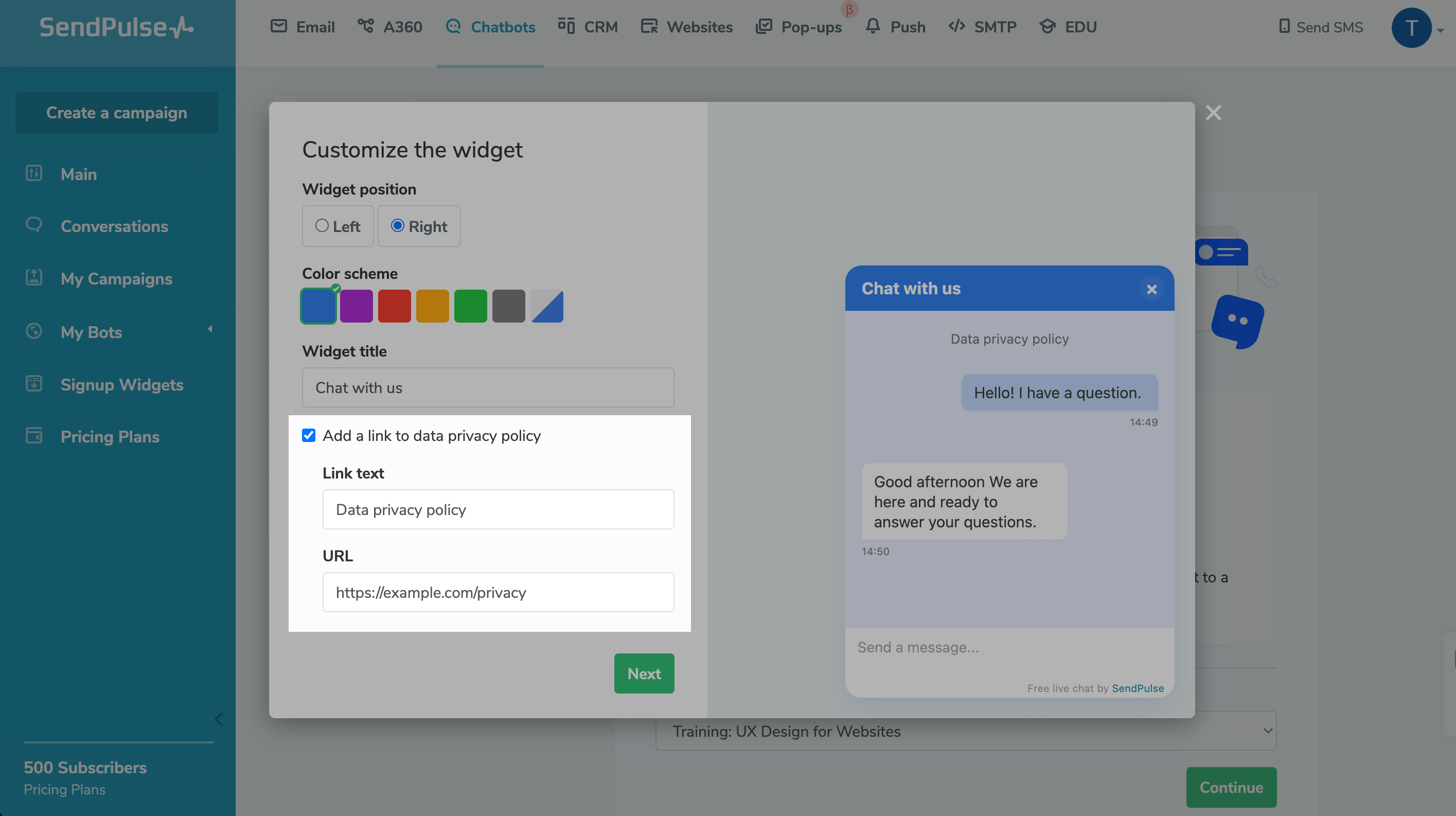Expand the My Bots submenu arrow
1456x816 pixels.
pyautogui.click(x=210, y=329)
